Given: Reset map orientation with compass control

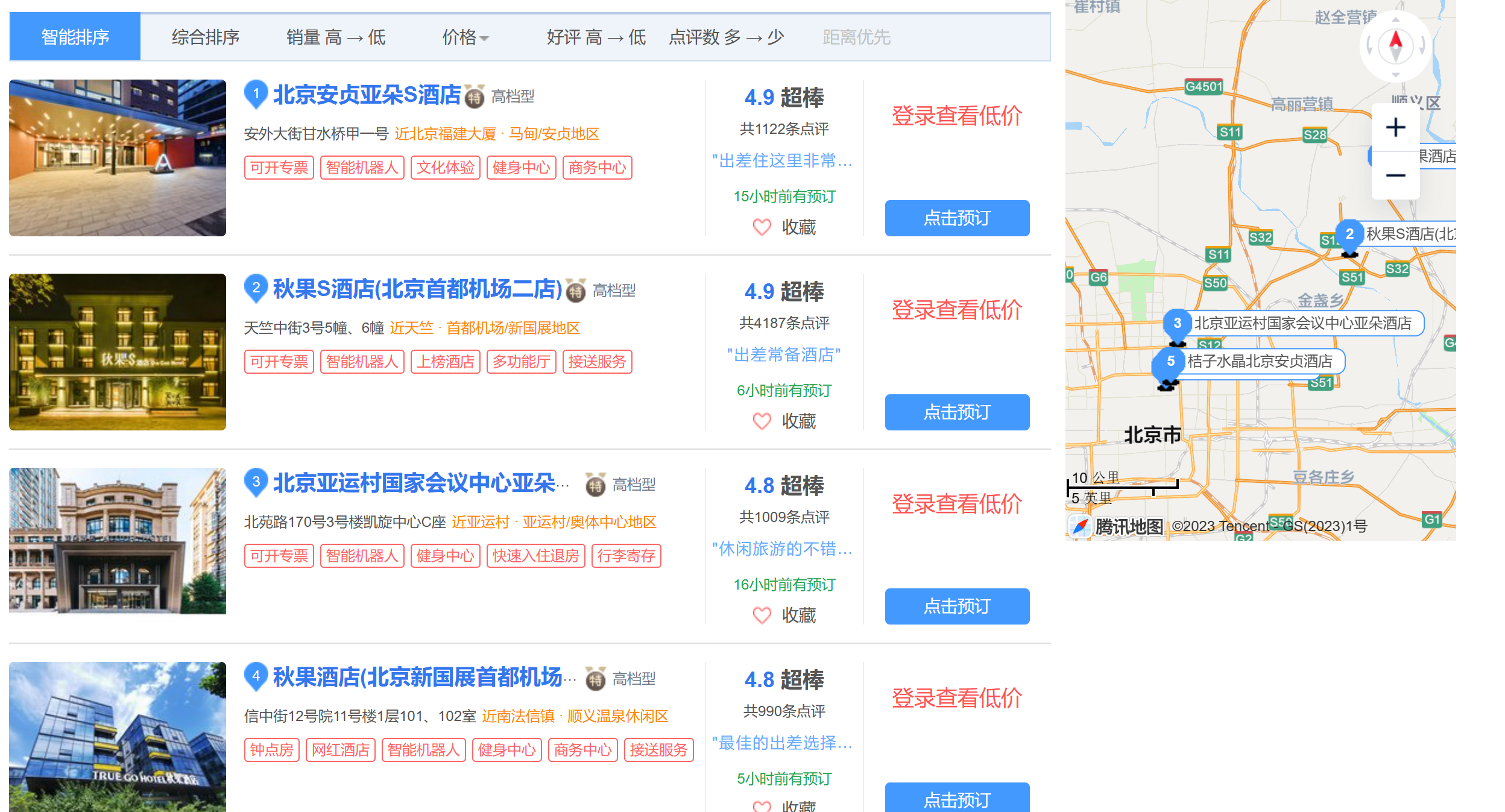Looking at the screenshot, I should pos(1395,46).
